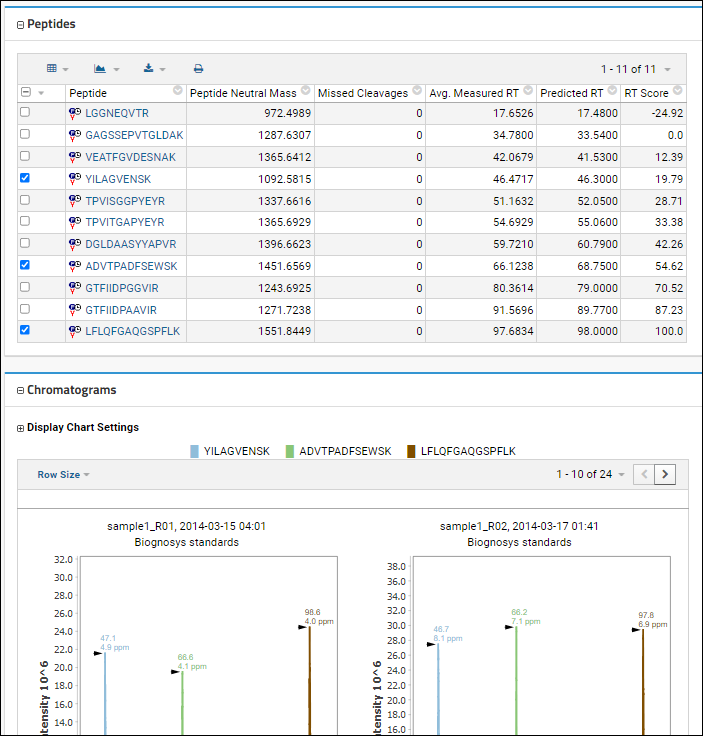The height and width of the screenshot is (736, 703).
Task: Click the brown LFLQFGAQGSPFLK legend swatch
Action: [411, 452]
